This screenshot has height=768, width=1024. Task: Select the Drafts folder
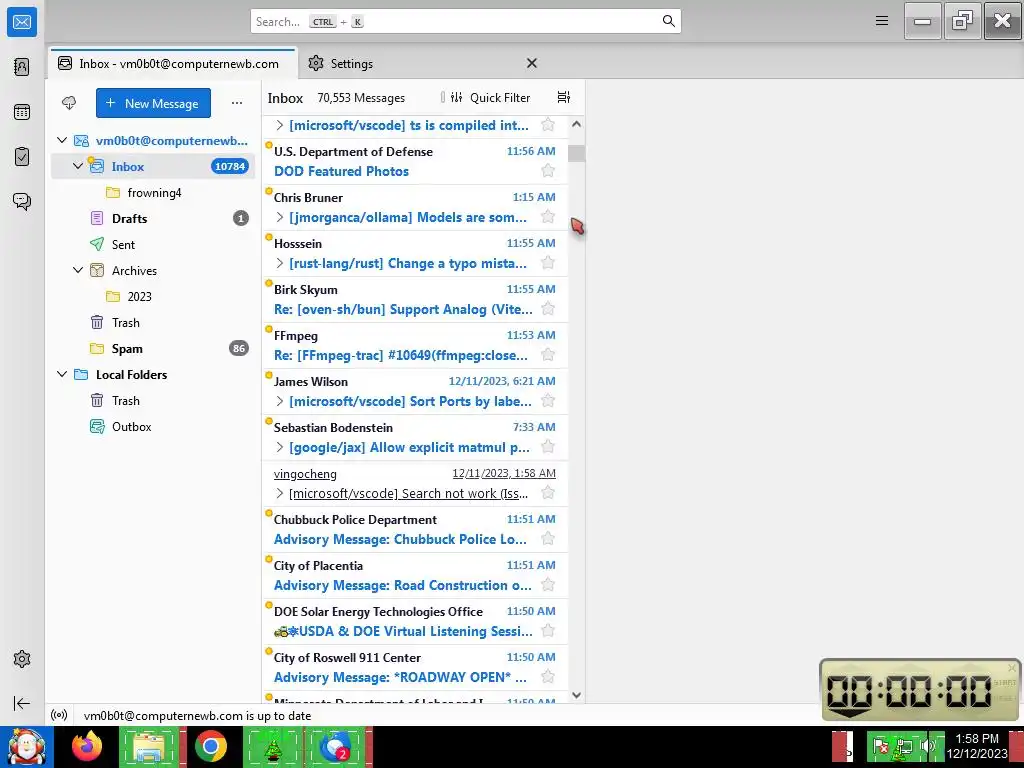point(153,218)
